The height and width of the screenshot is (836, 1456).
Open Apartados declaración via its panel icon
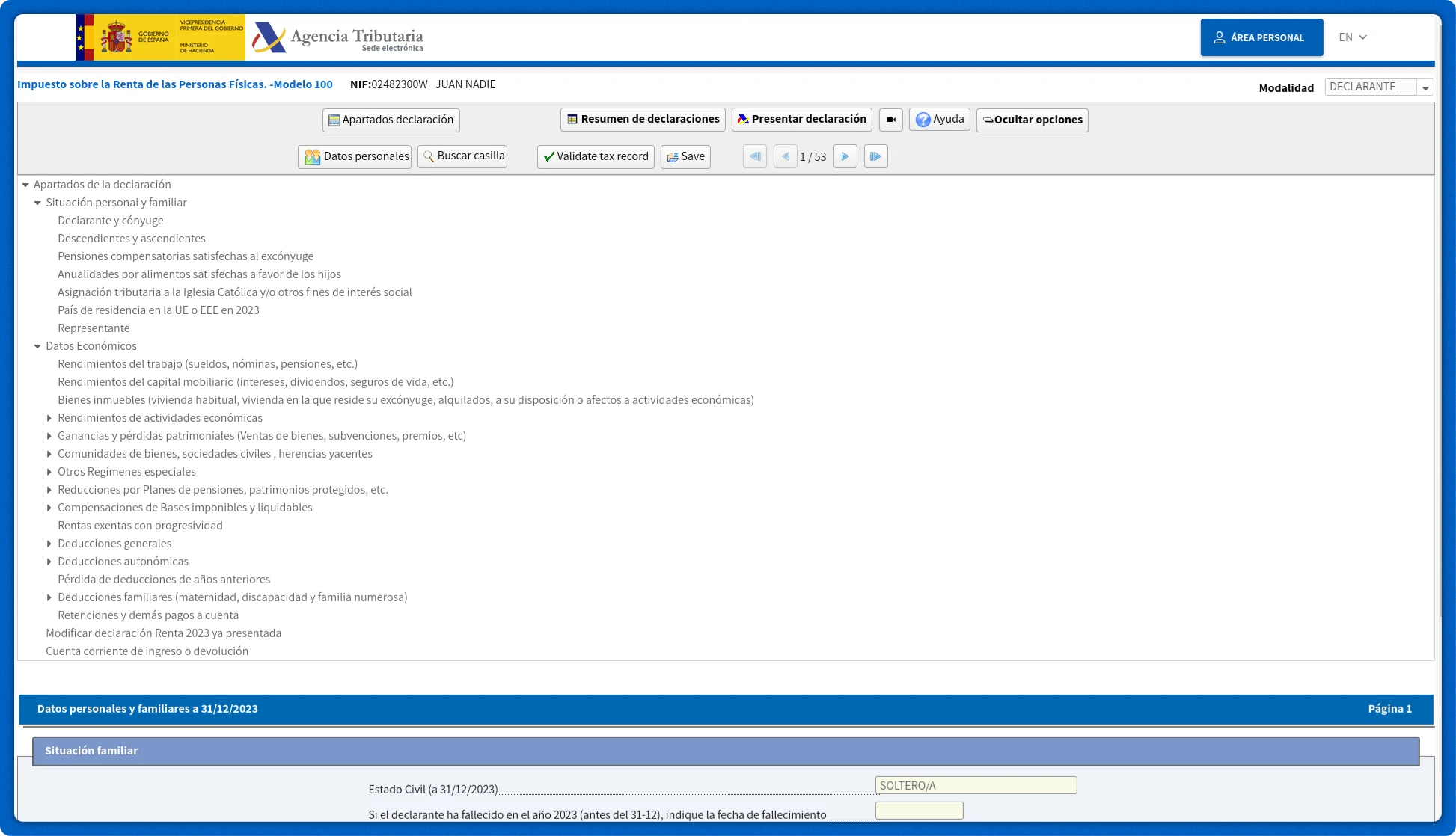[334, 120]
